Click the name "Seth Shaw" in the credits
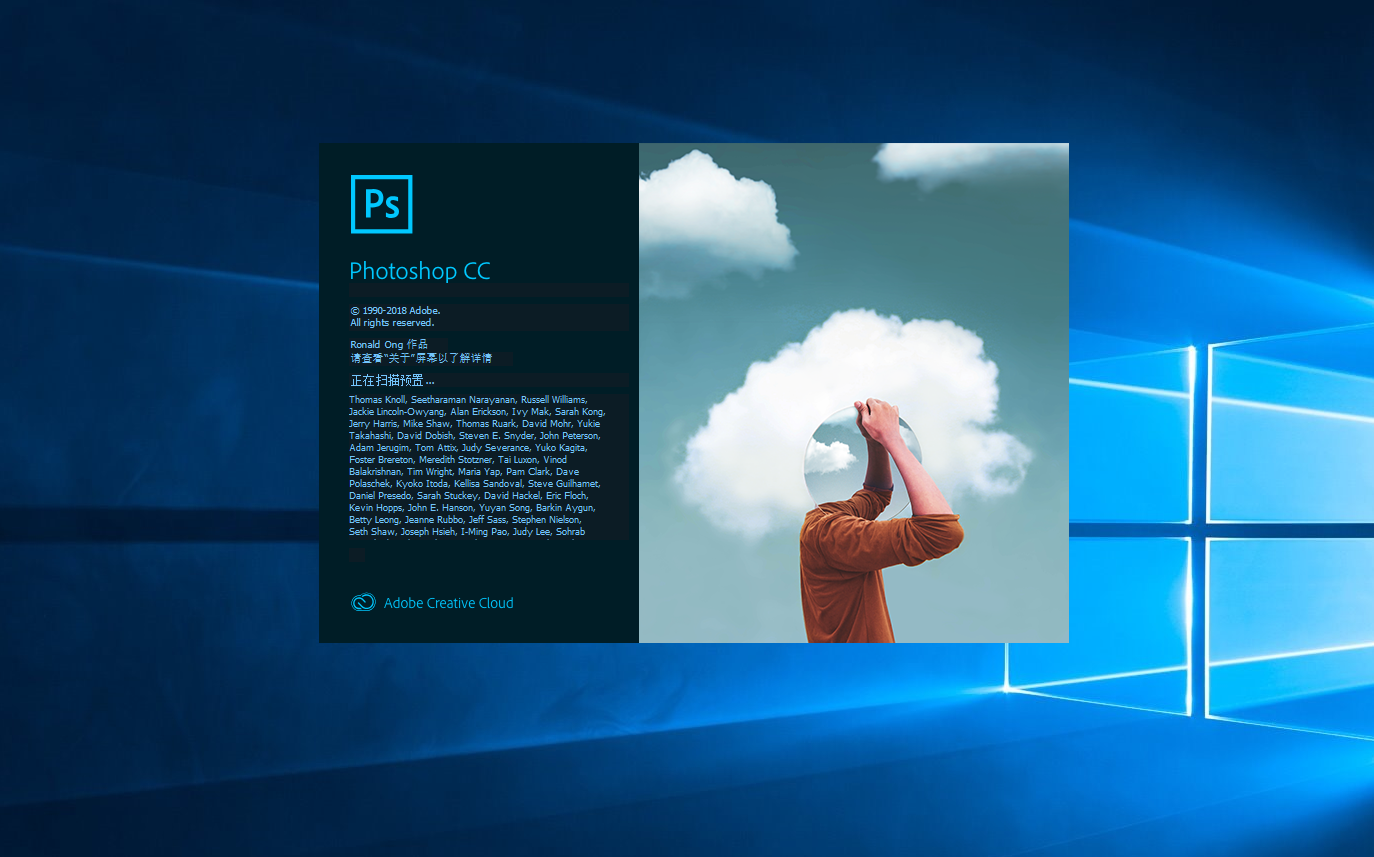 [x=372, y=532]
